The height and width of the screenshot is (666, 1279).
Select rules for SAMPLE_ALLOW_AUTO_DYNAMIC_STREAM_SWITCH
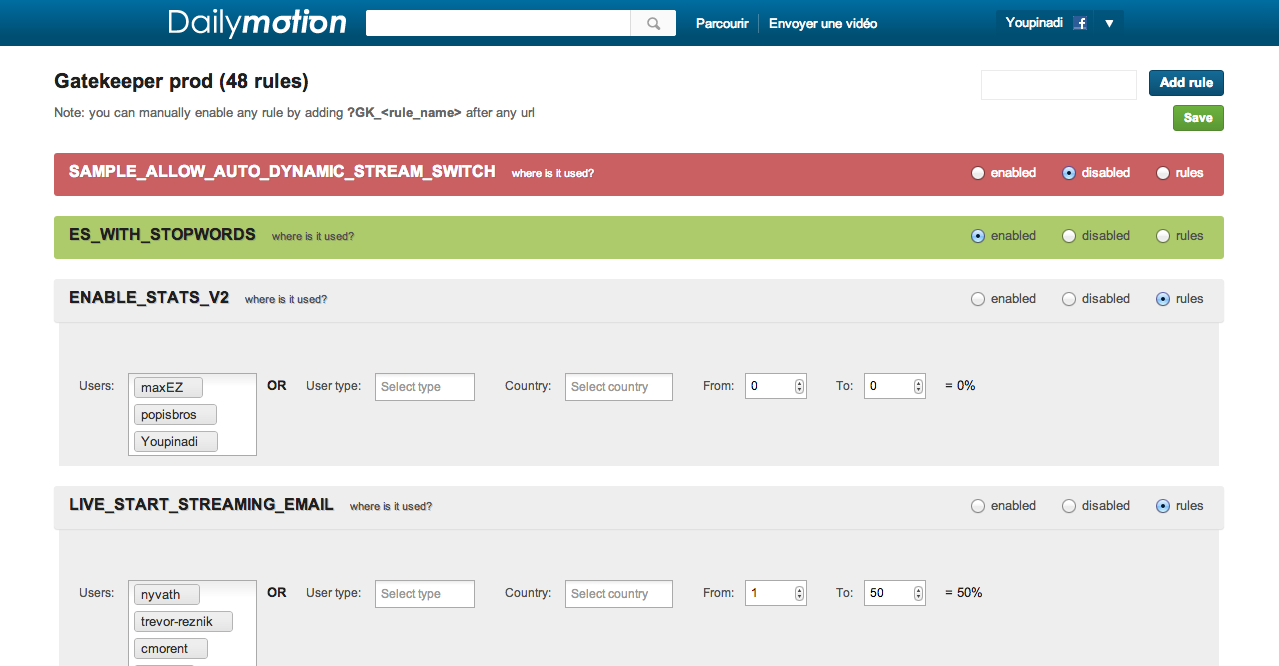coord(1163,173)
